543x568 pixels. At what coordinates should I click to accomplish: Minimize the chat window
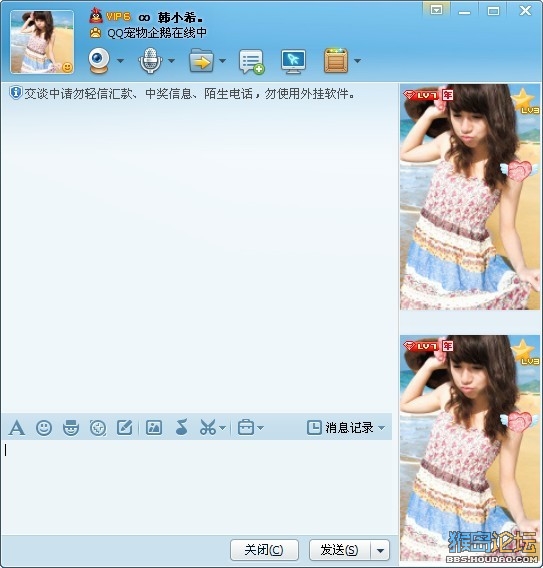[x=464, y=12]
